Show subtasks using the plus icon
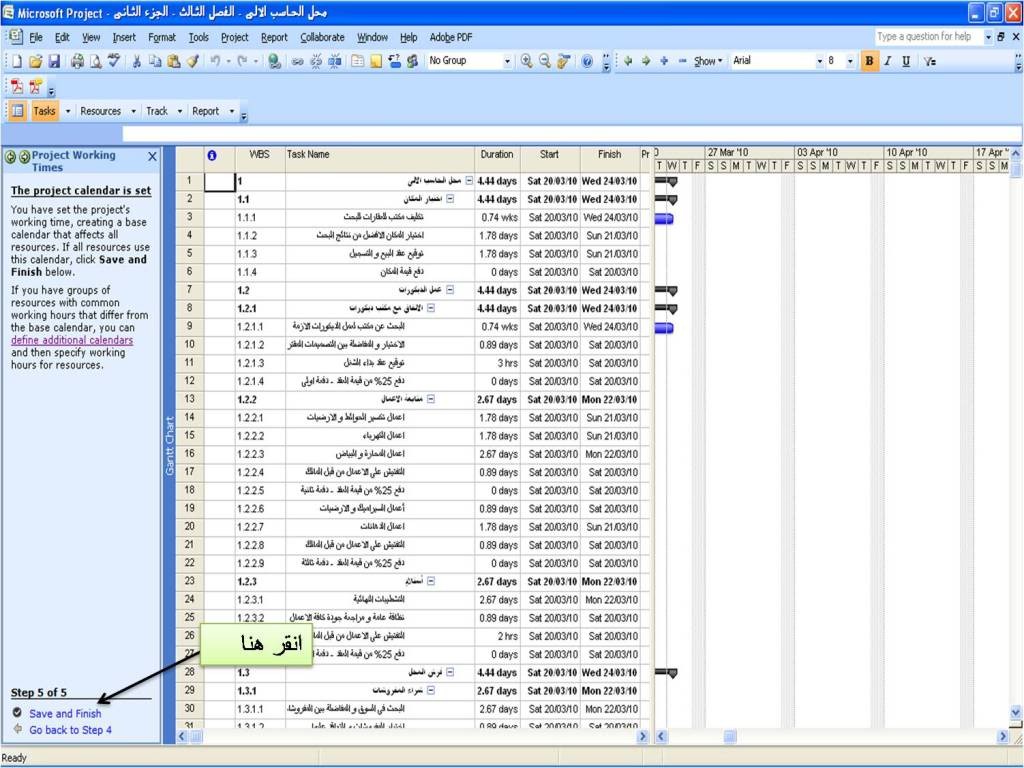This screenshot has height=768, width=1024. pos(664,61)
